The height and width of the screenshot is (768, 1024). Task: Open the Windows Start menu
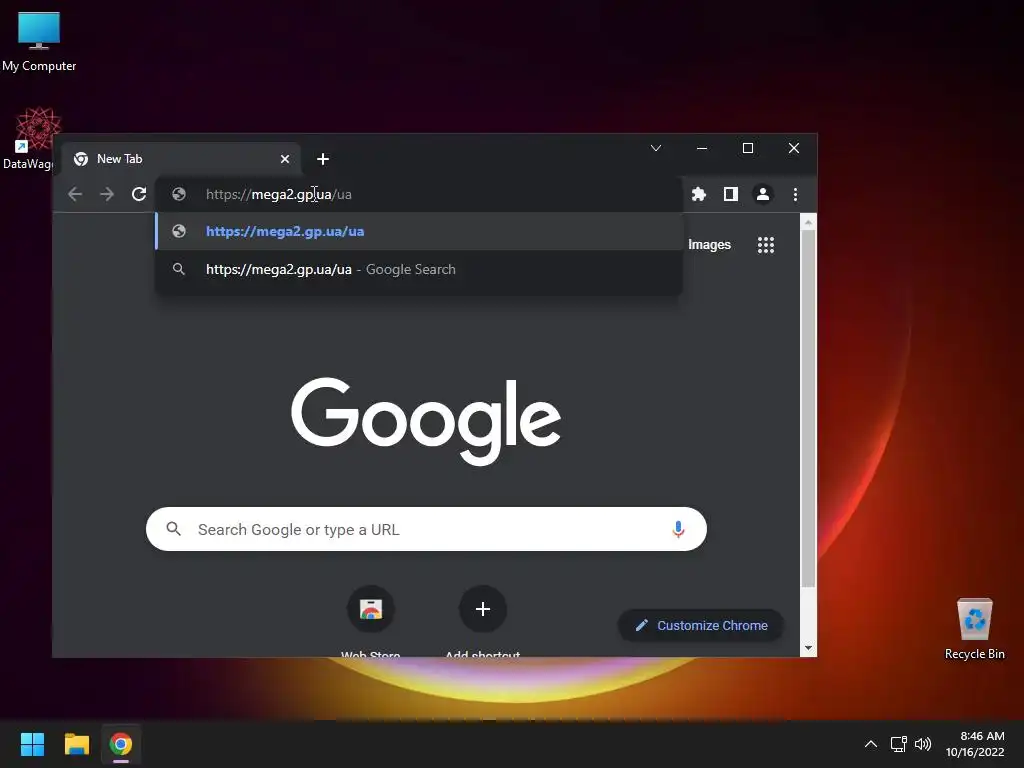tap(32, 744)
